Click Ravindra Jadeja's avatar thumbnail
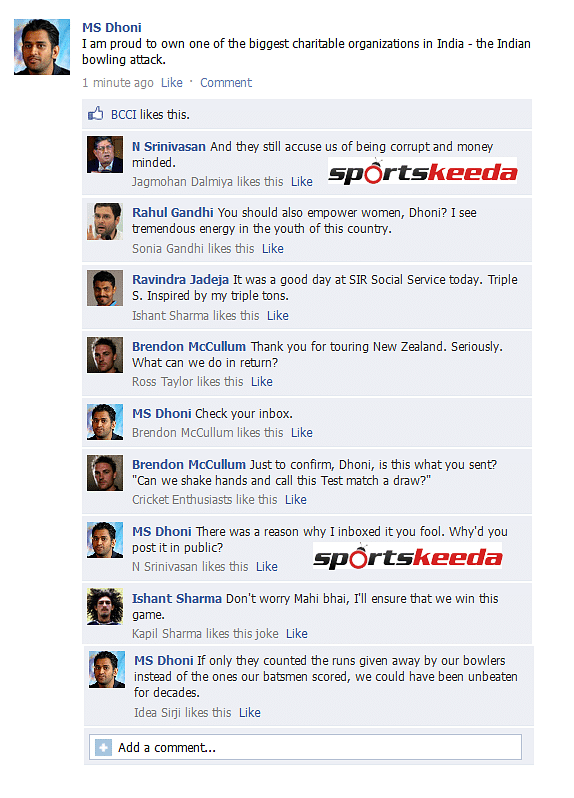The image size is (574, 798). 105,288
